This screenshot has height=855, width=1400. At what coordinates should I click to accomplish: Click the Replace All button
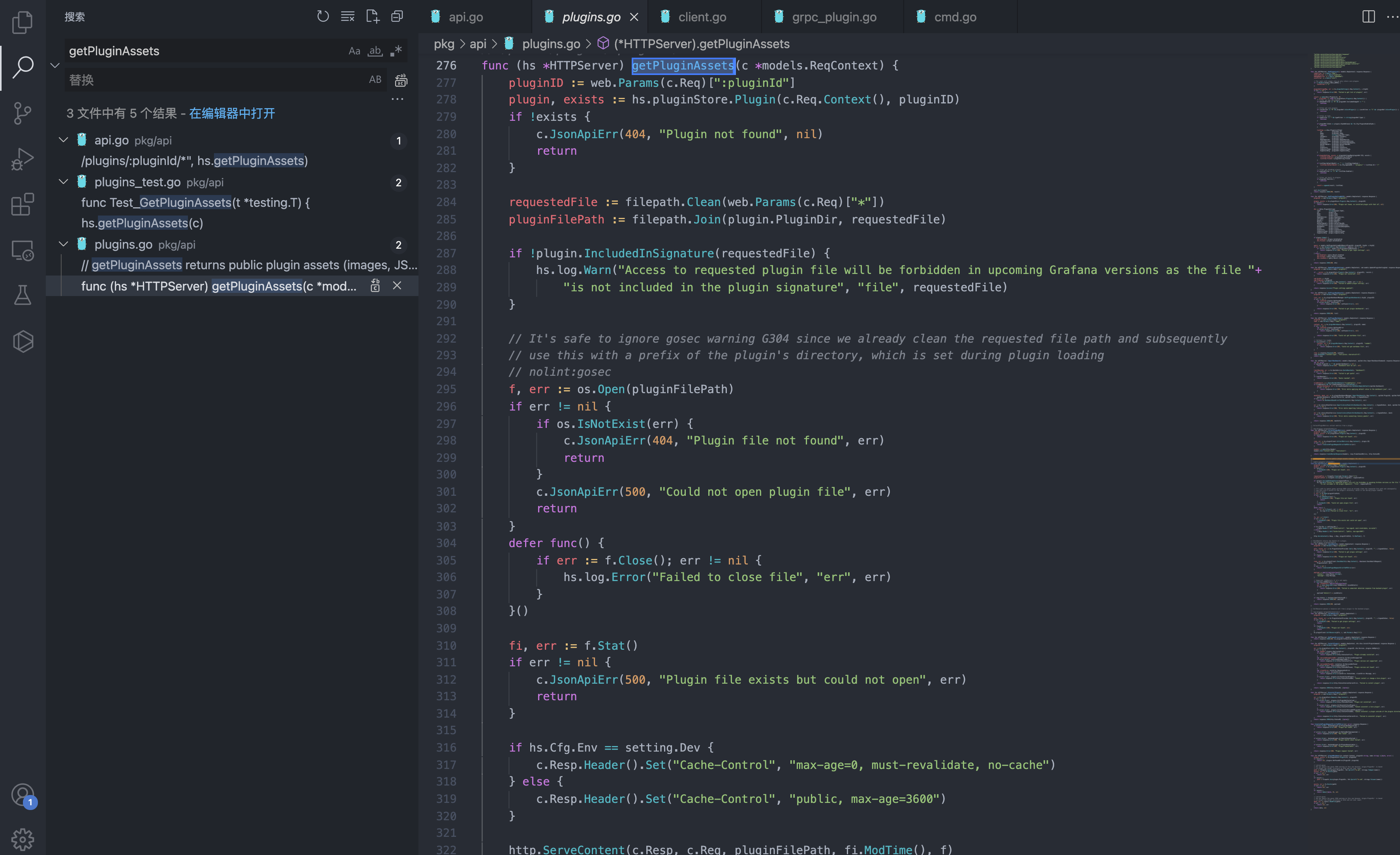(x=401, y=80)
